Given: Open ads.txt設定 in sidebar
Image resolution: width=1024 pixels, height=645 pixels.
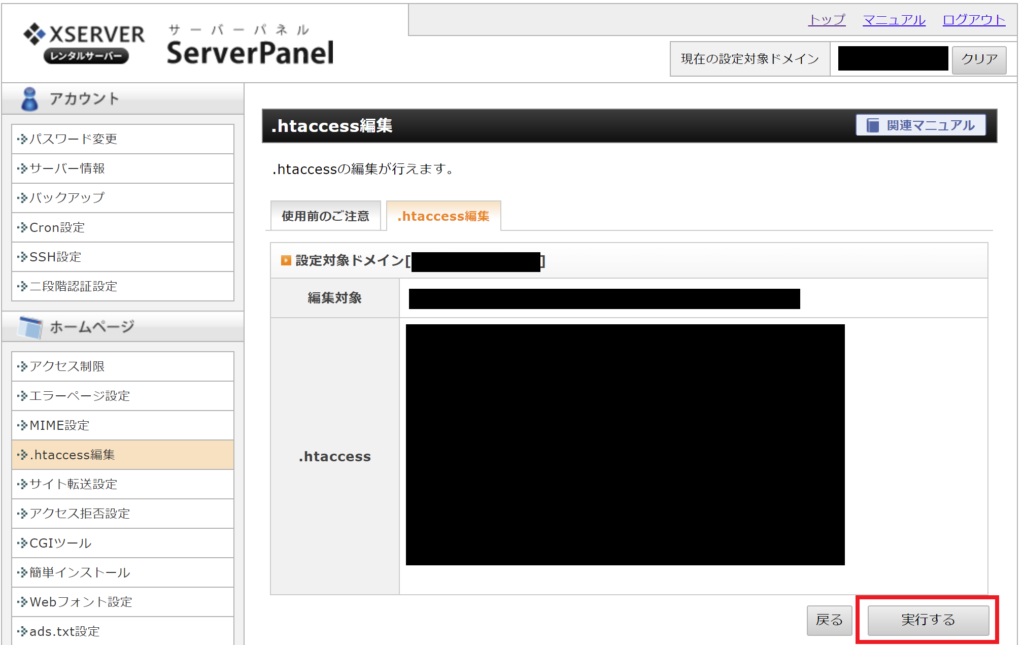Looking at the screenshot, I should pos(123,631).
